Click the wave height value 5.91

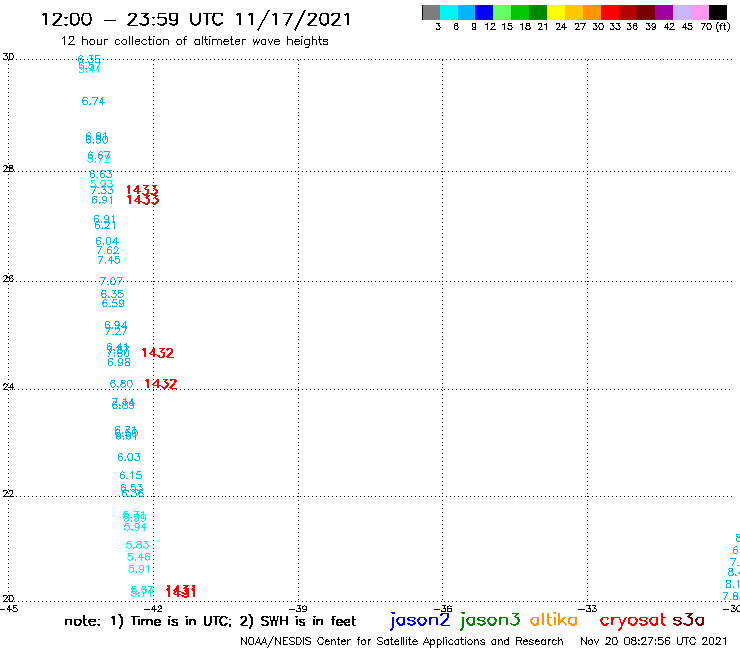pos(139,569)
